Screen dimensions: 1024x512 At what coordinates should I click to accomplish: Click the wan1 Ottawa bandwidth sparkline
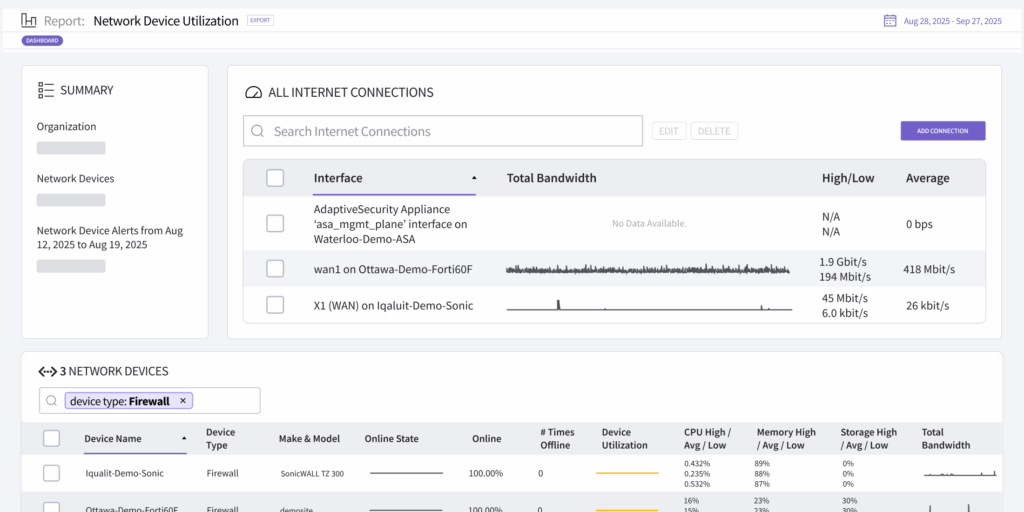pyautogui.click(x=648, y=269)
